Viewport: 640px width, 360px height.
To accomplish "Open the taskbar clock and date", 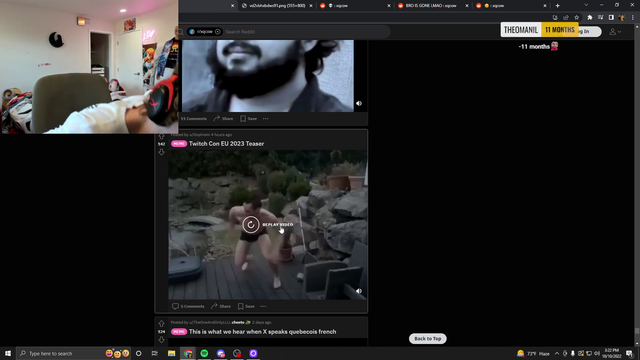I will (611, 353).
